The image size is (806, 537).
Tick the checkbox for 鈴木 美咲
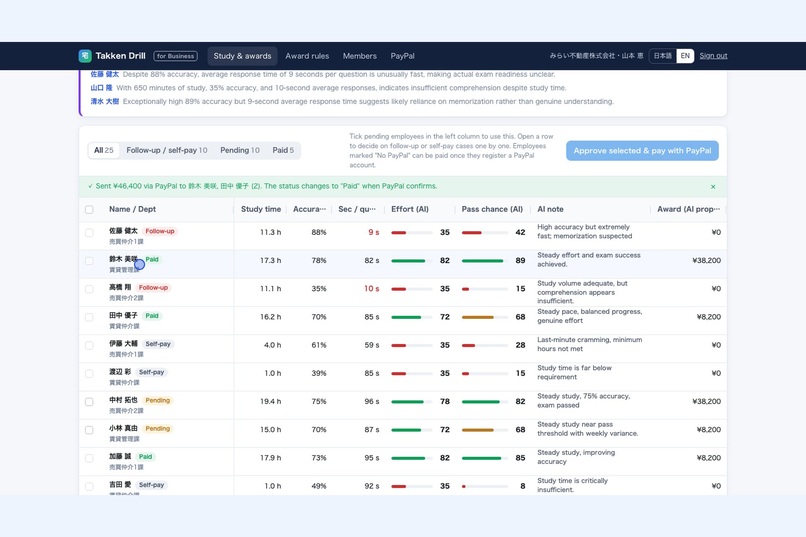(x=89, y=261)
